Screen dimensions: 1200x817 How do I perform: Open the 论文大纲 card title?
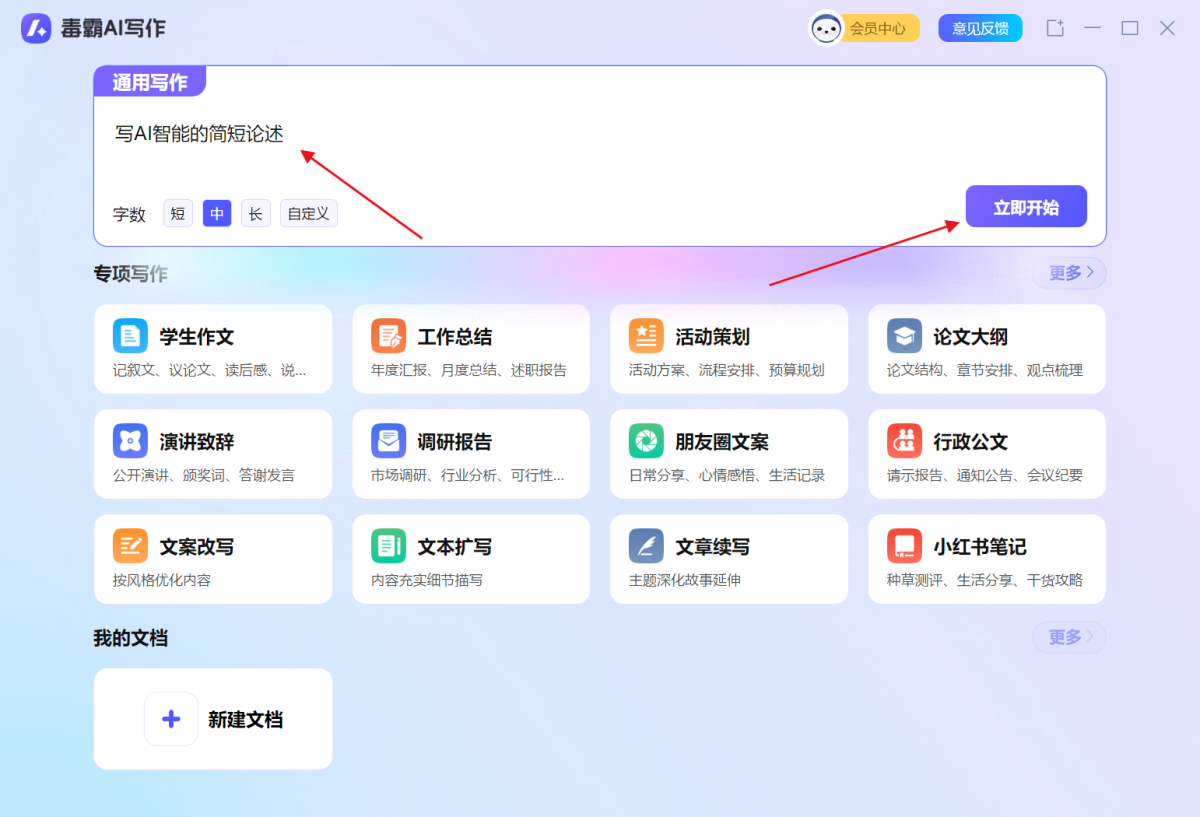(x=971, y=337)
